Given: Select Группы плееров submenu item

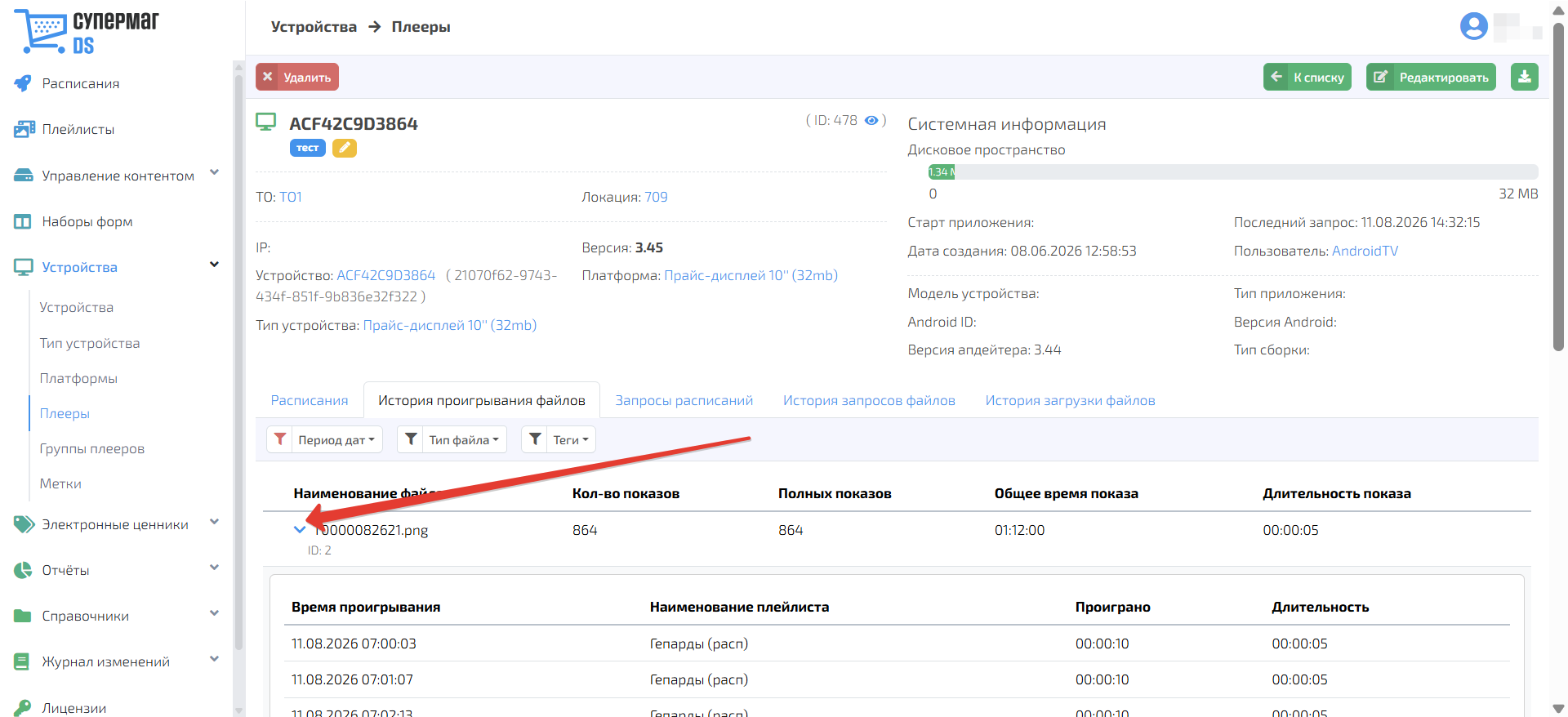Looking at the screenshot, I should (x=92, y=448).
